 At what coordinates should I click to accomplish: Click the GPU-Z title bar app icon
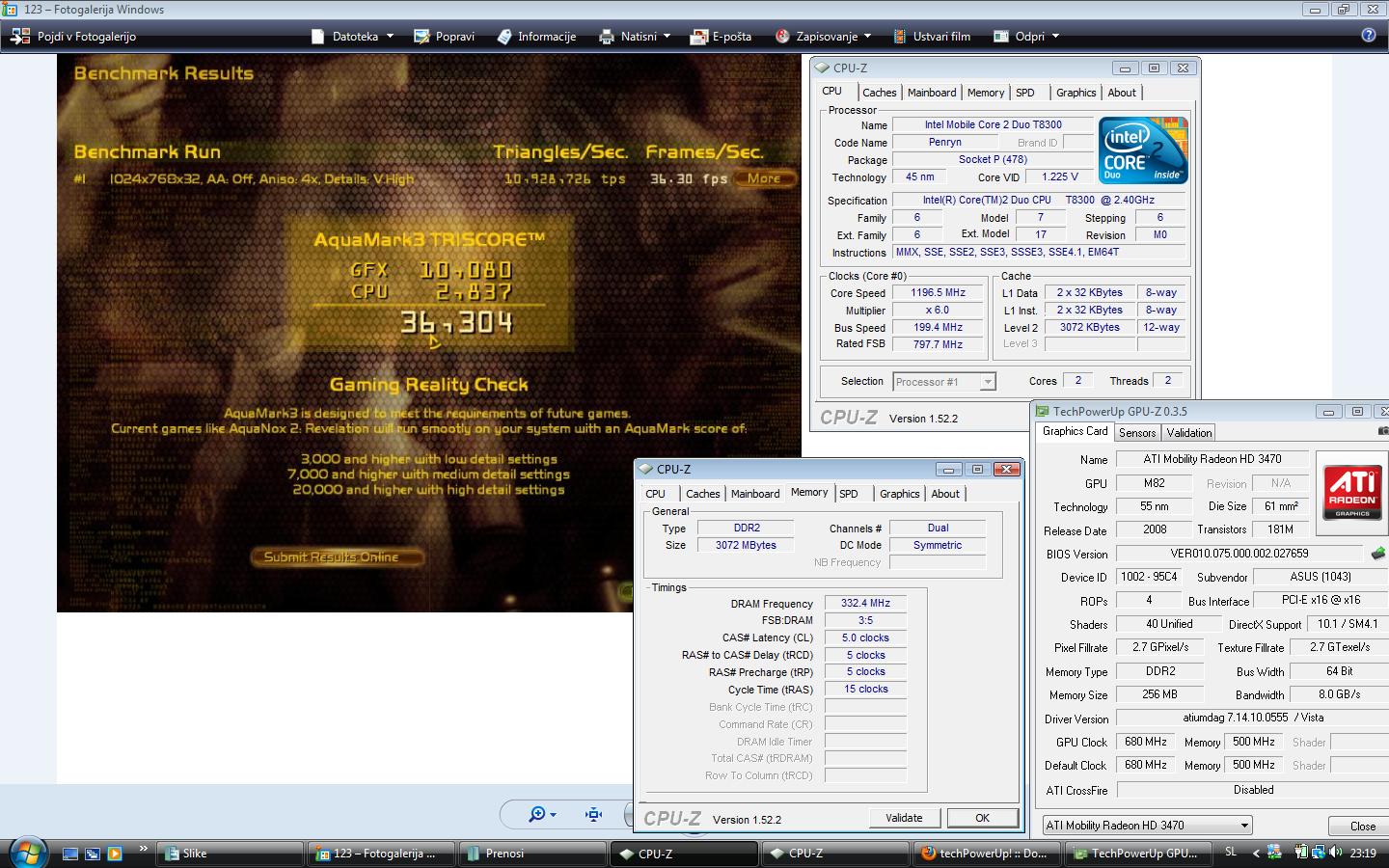click(1042, 411)
